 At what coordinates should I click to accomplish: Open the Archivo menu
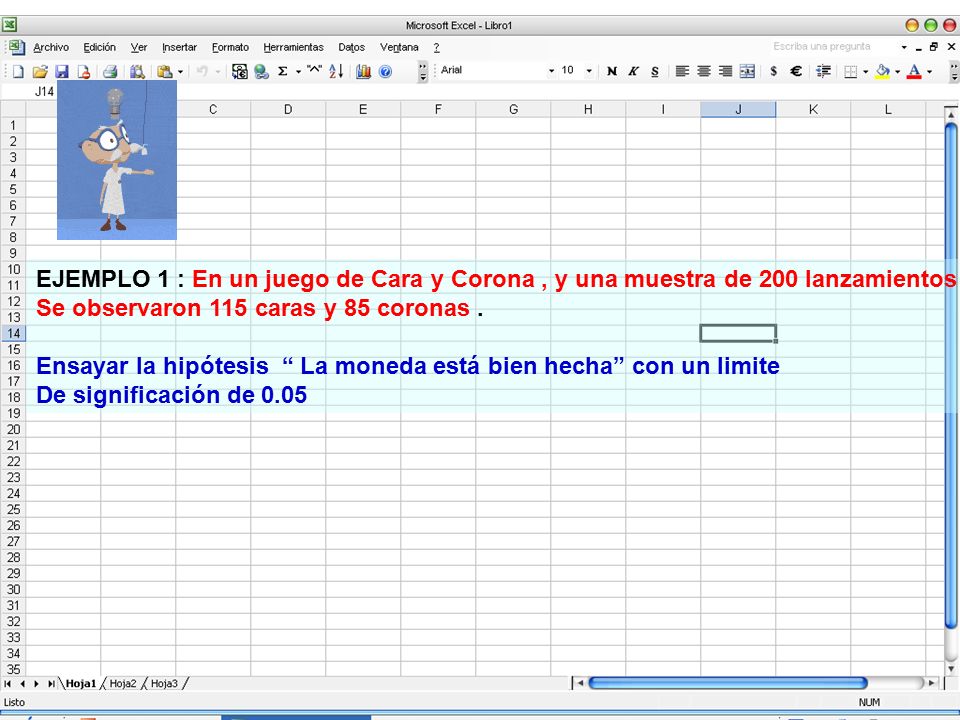(51, 47)
